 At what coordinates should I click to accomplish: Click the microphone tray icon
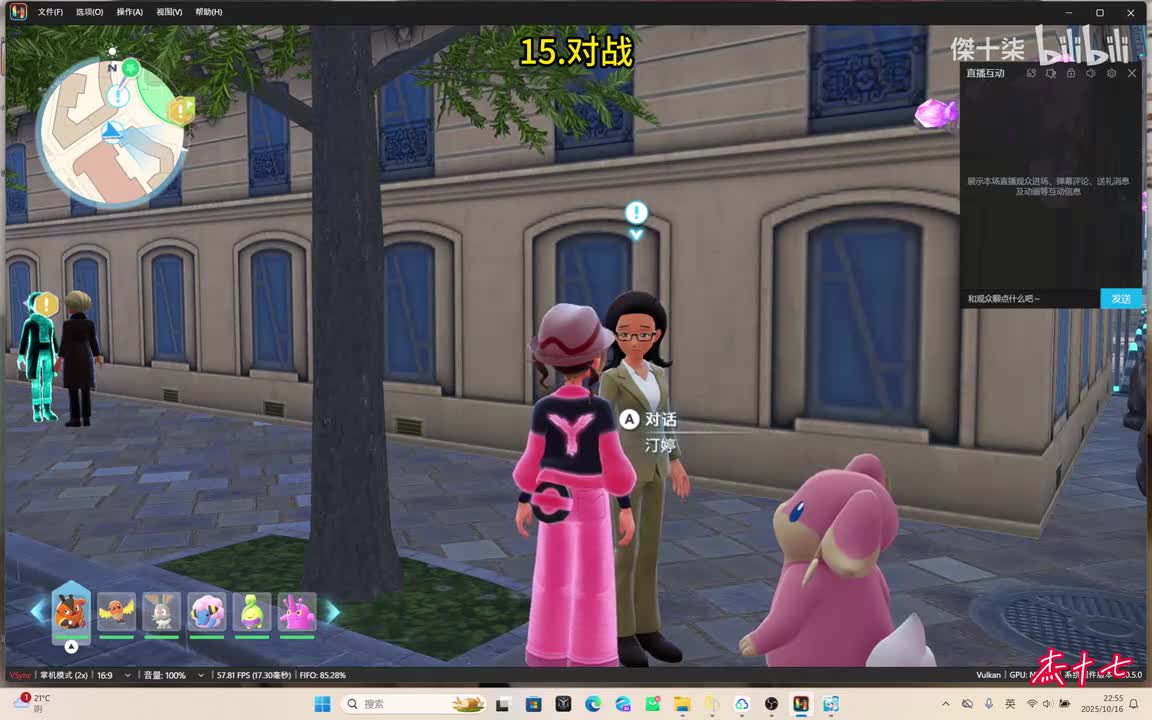point(989,704)
